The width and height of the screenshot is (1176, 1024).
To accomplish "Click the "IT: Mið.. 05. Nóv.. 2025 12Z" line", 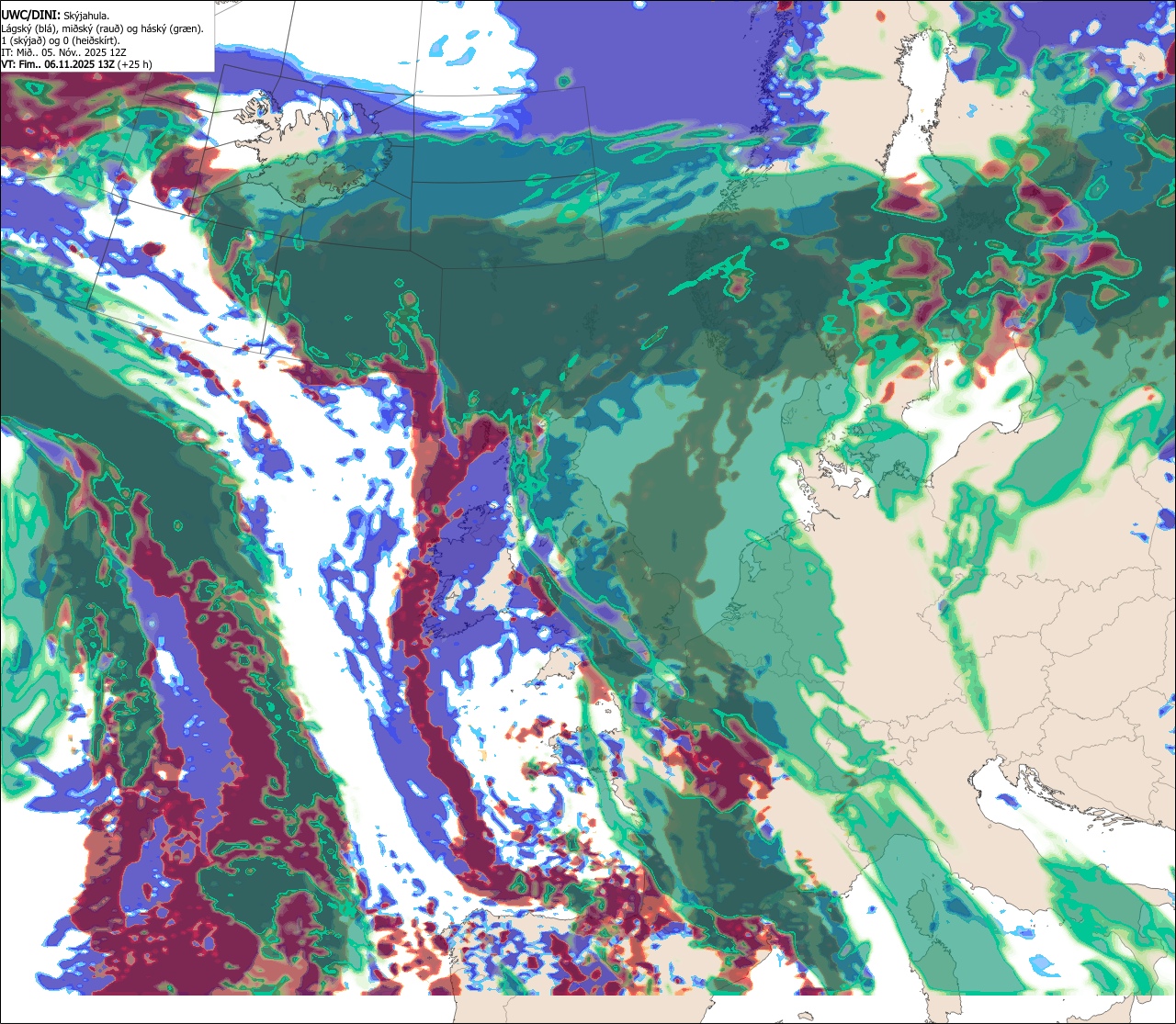I will (x=63, y=52).
